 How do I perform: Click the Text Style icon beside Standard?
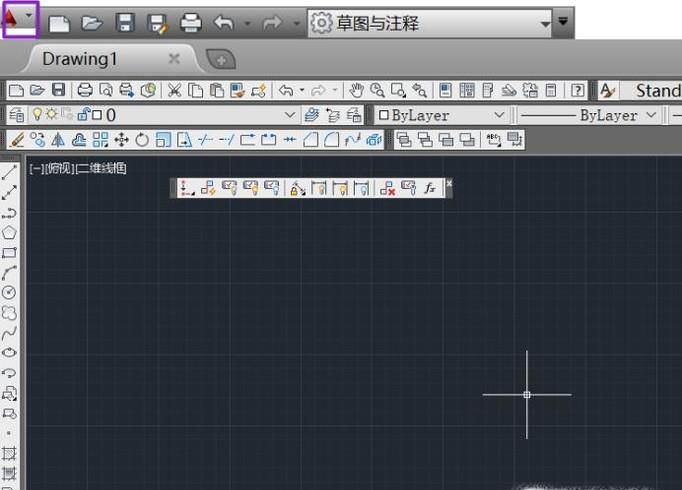click(607, 90)
